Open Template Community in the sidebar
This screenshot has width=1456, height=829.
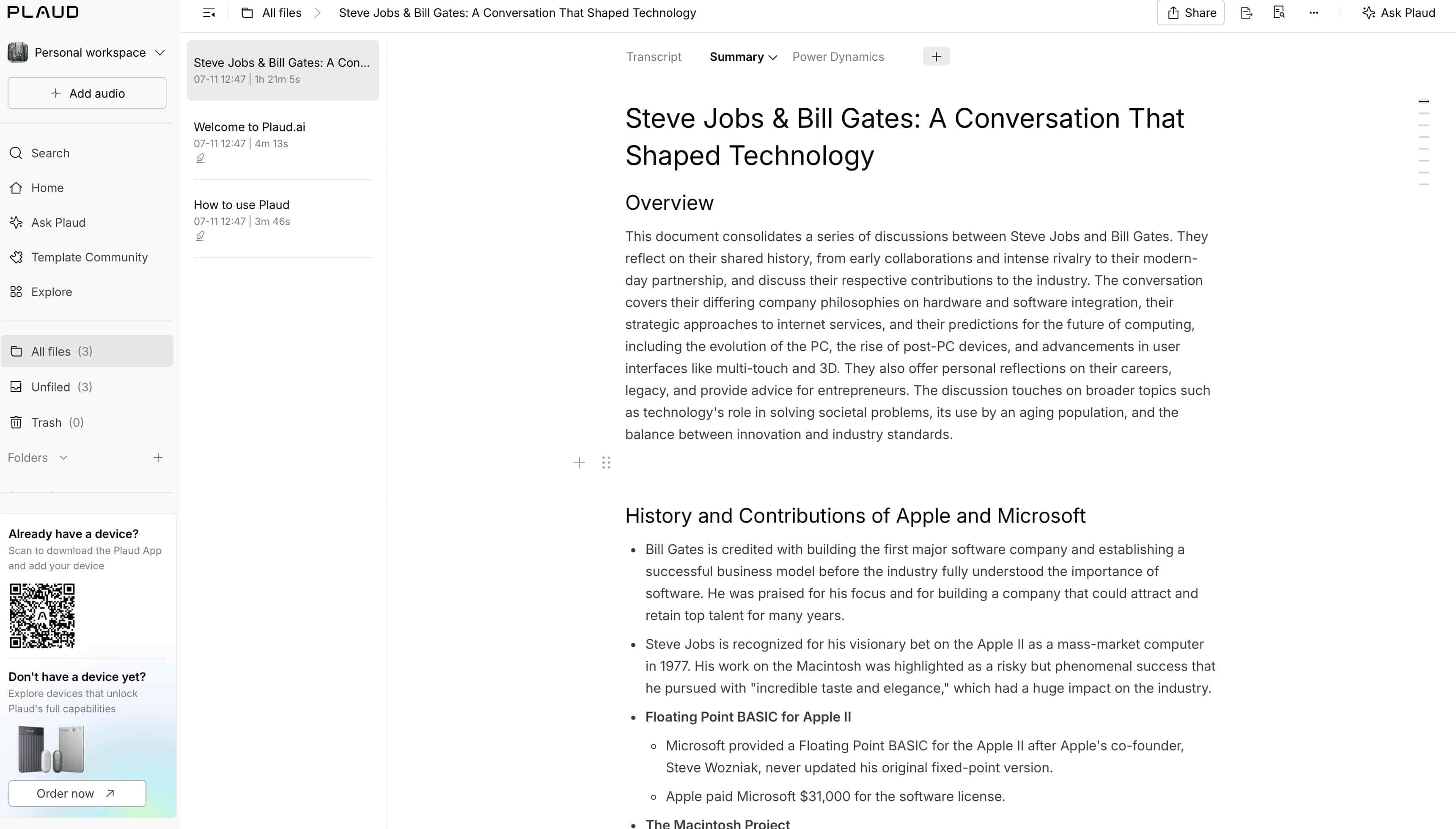[87, 257]
